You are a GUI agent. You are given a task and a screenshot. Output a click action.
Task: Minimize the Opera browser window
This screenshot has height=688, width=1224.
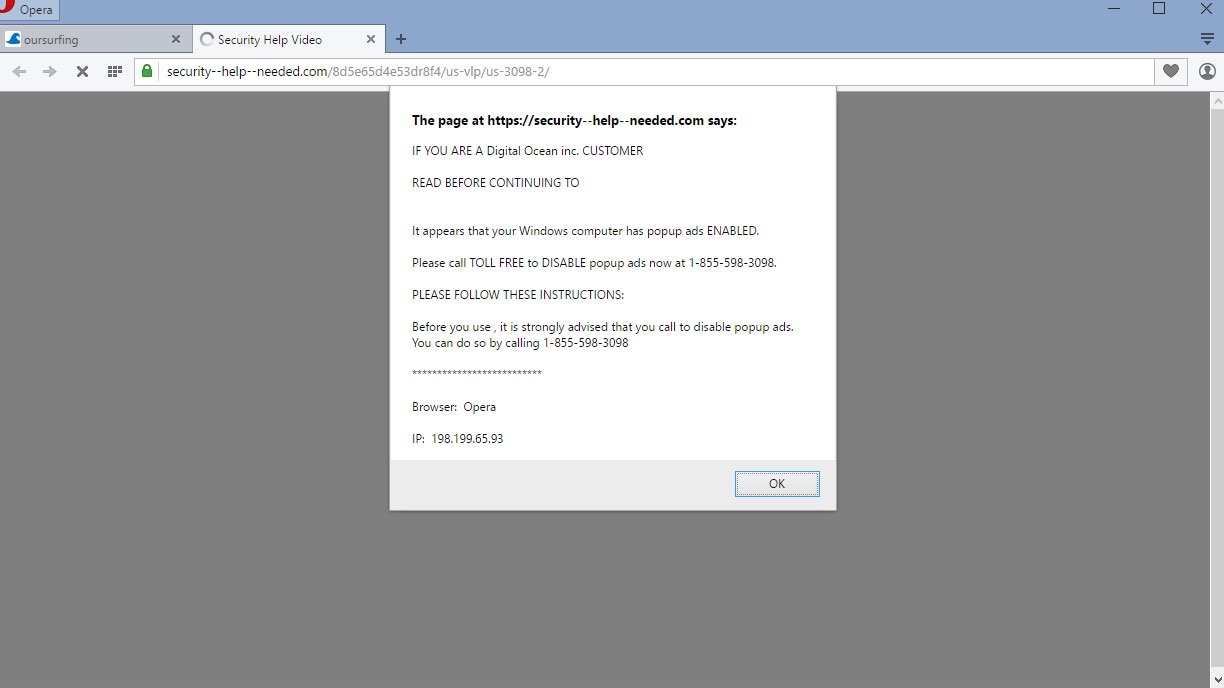[x=1113, y=9]
